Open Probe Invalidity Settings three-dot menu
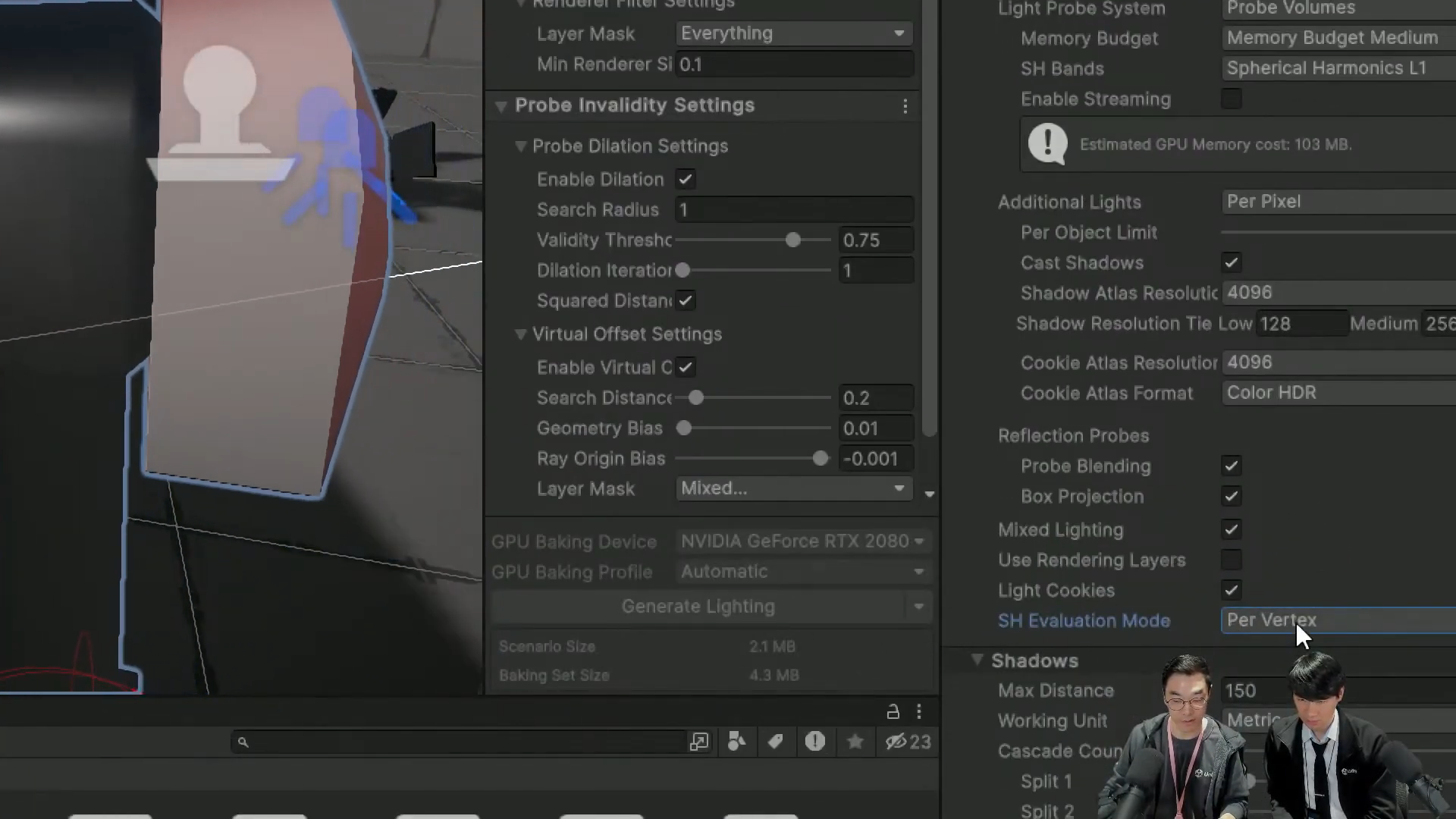This screenshot has width=1456, height=819. [905, 106]
